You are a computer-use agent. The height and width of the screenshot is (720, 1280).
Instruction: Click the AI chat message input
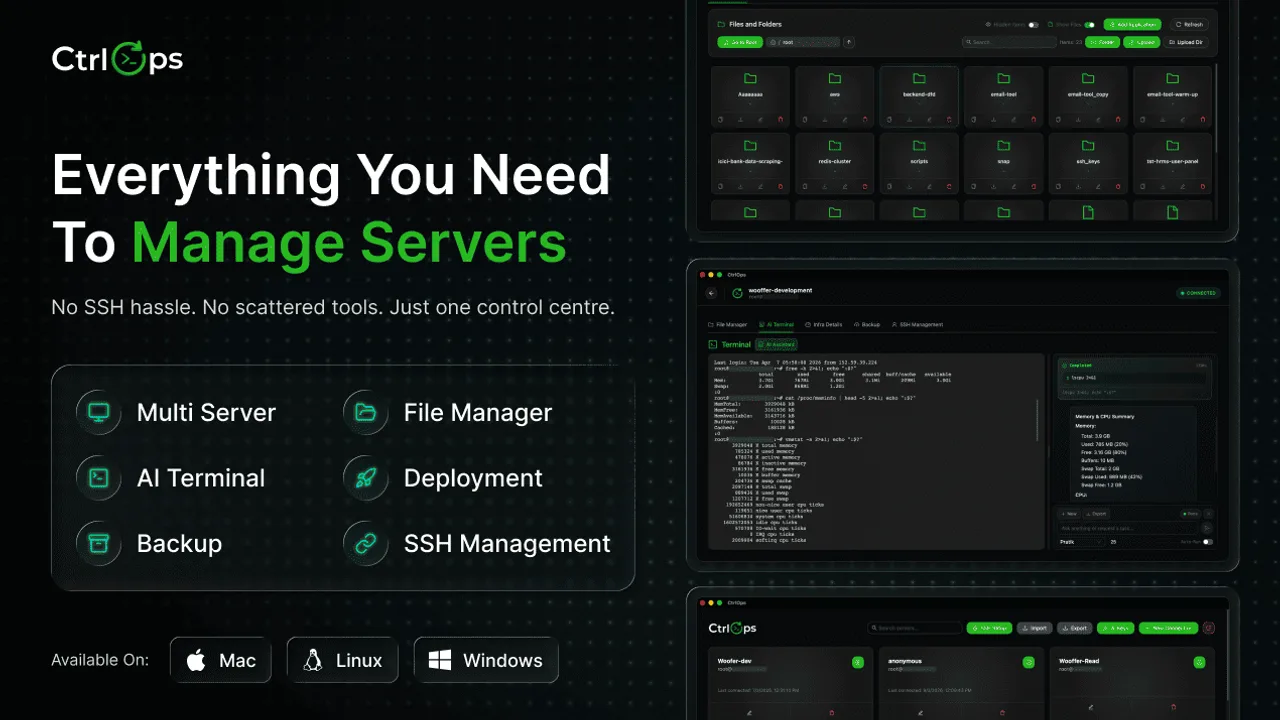pyautogui.click(x=1128, y=527)
